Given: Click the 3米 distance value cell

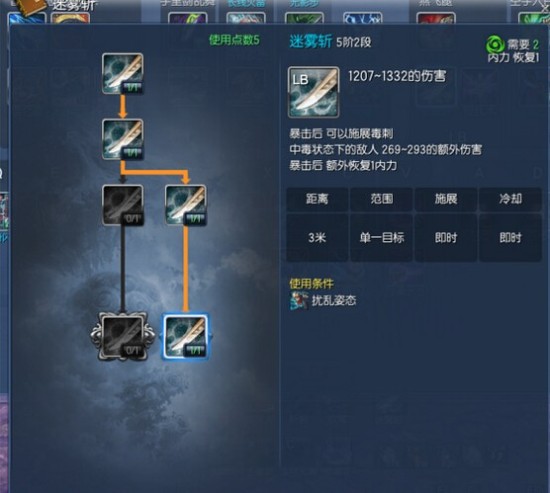Looking at the screenshot, I should point(317,238).
